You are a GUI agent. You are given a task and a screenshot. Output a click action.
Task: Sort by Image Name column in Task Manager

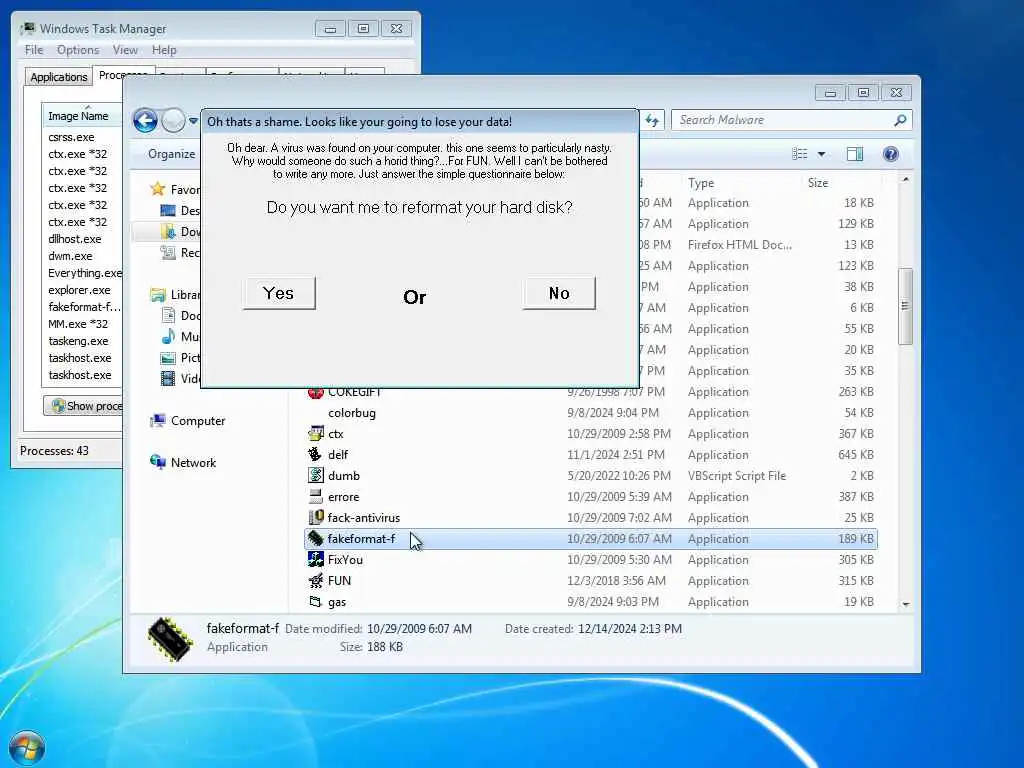pos(82,116)
